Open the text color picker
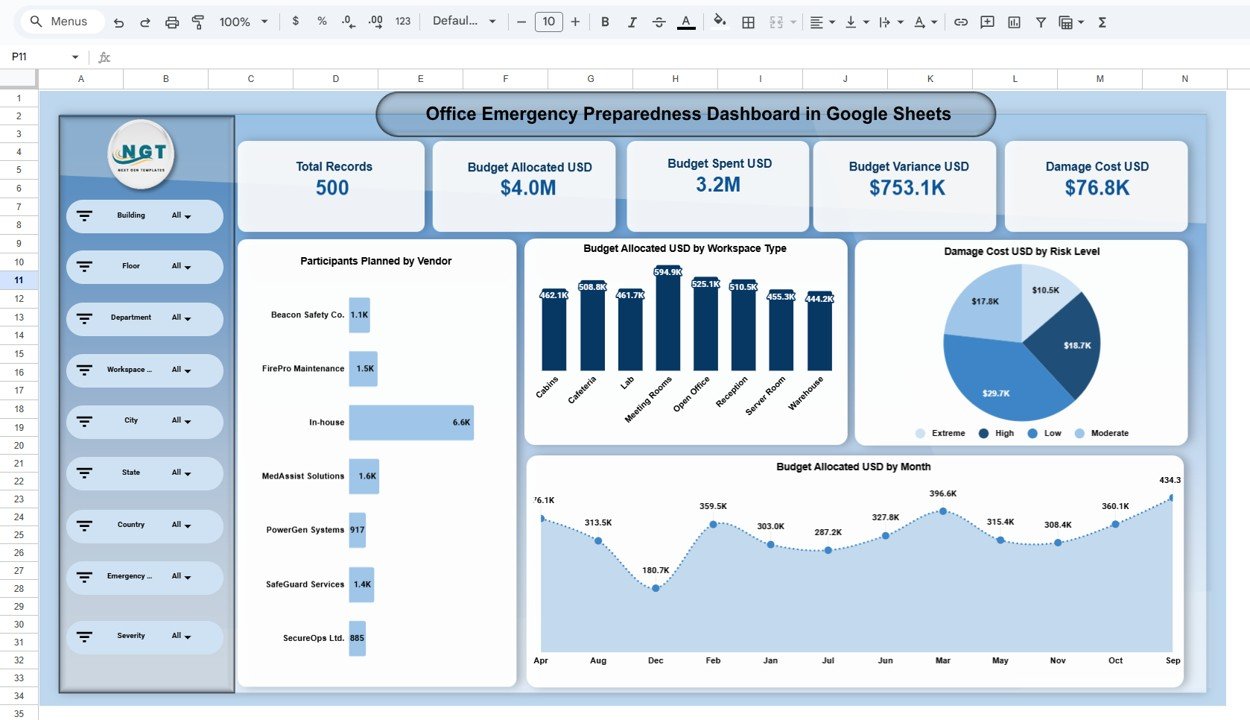Screen dimensions: 1250x720 tap(686, 21)
